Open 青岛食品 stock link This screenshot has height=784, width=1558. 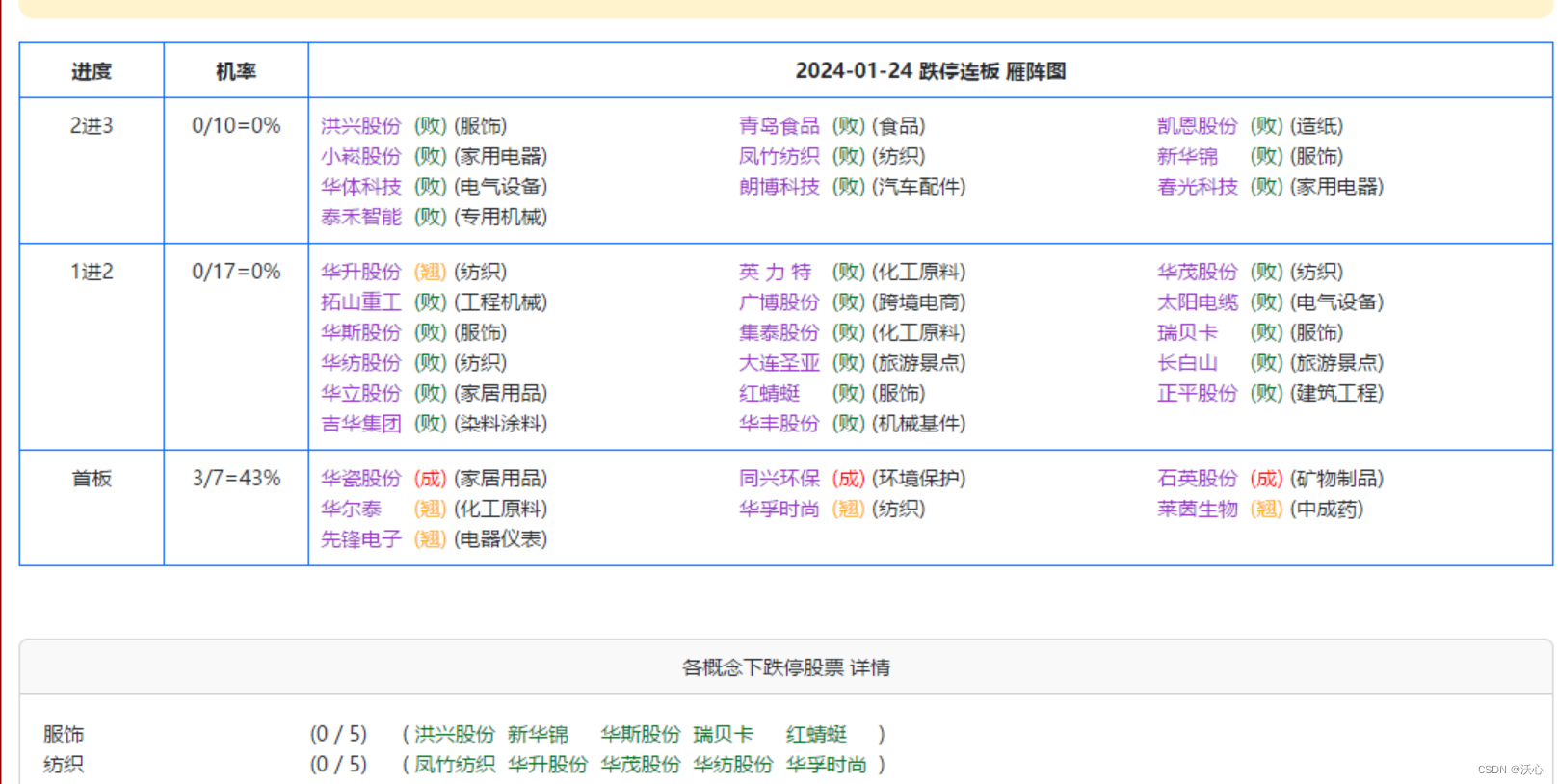point(779,126)
